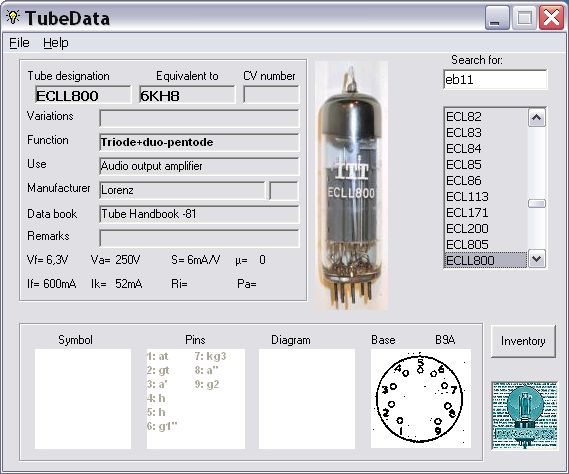Click the Search for input field

495,79
